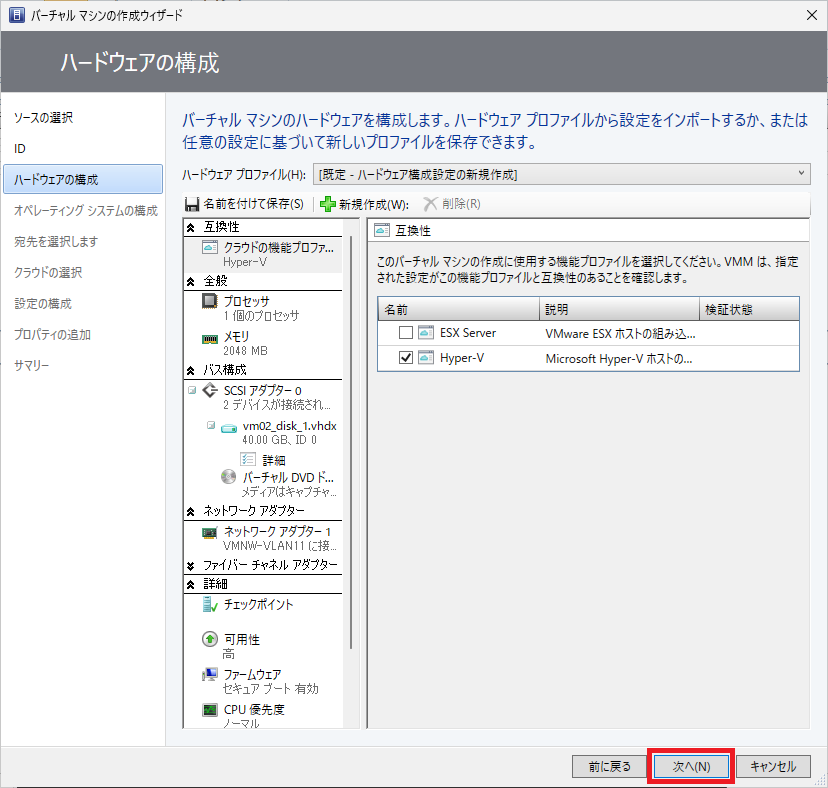Collapse the 互換性 tree section

coord(191,228)
